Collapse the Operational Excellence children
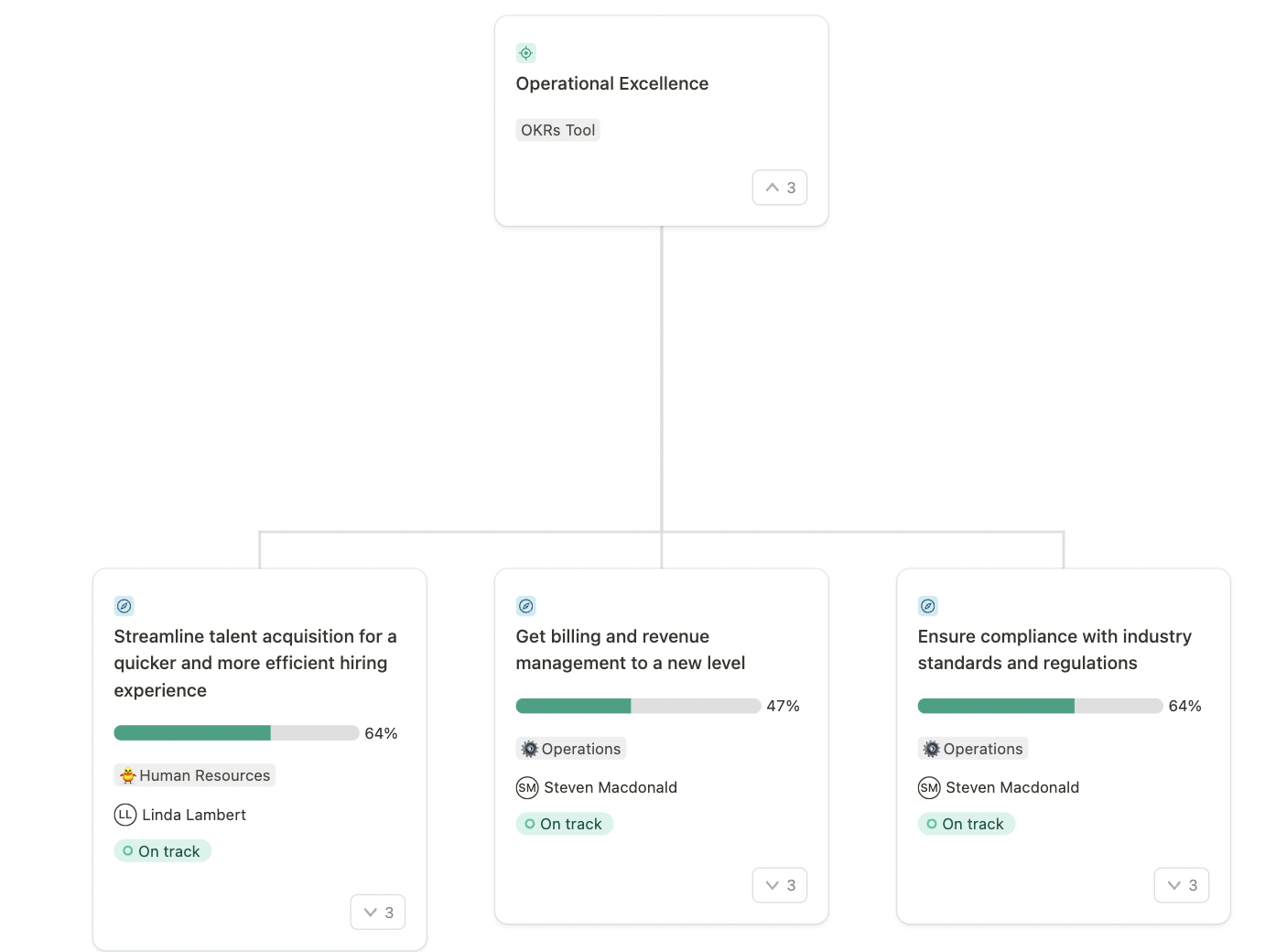The height and width of the screenshot is (952, 1265). 780,188
